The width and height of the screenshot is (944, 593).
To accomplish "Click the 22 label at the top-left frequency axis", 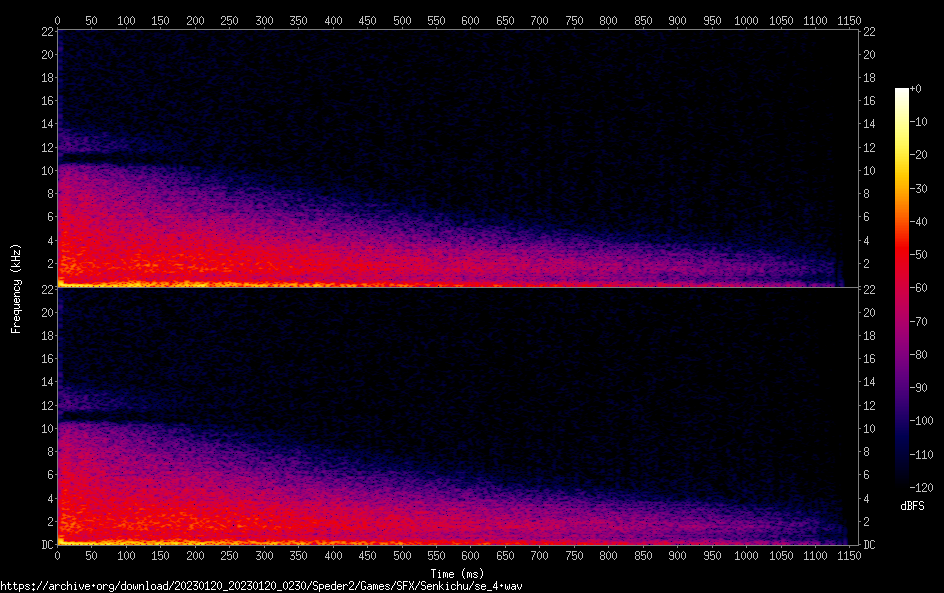I will tap(46, 32).
